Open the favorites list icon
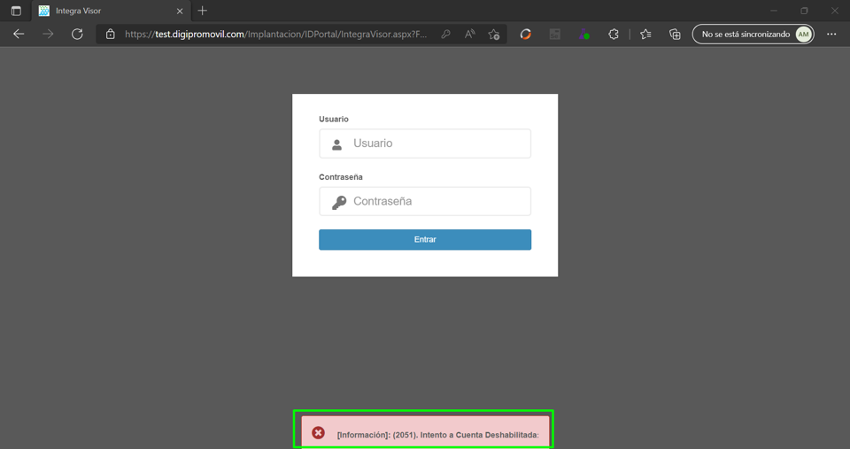The width and height of the screenshot is (850, 450). [646, 34]
